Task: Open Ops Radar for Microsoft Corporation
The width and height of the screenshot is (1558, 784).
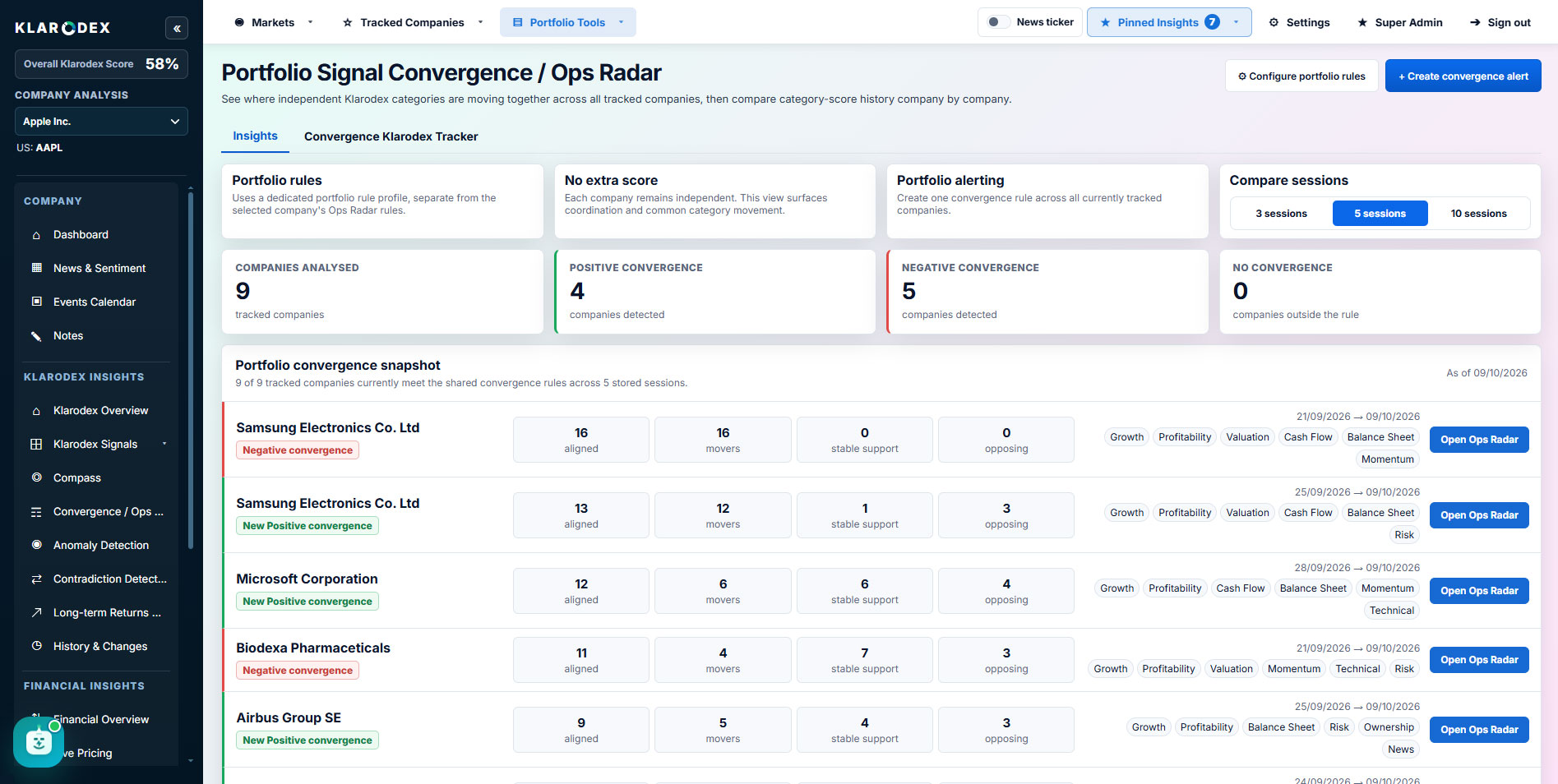Action: 1479,591
